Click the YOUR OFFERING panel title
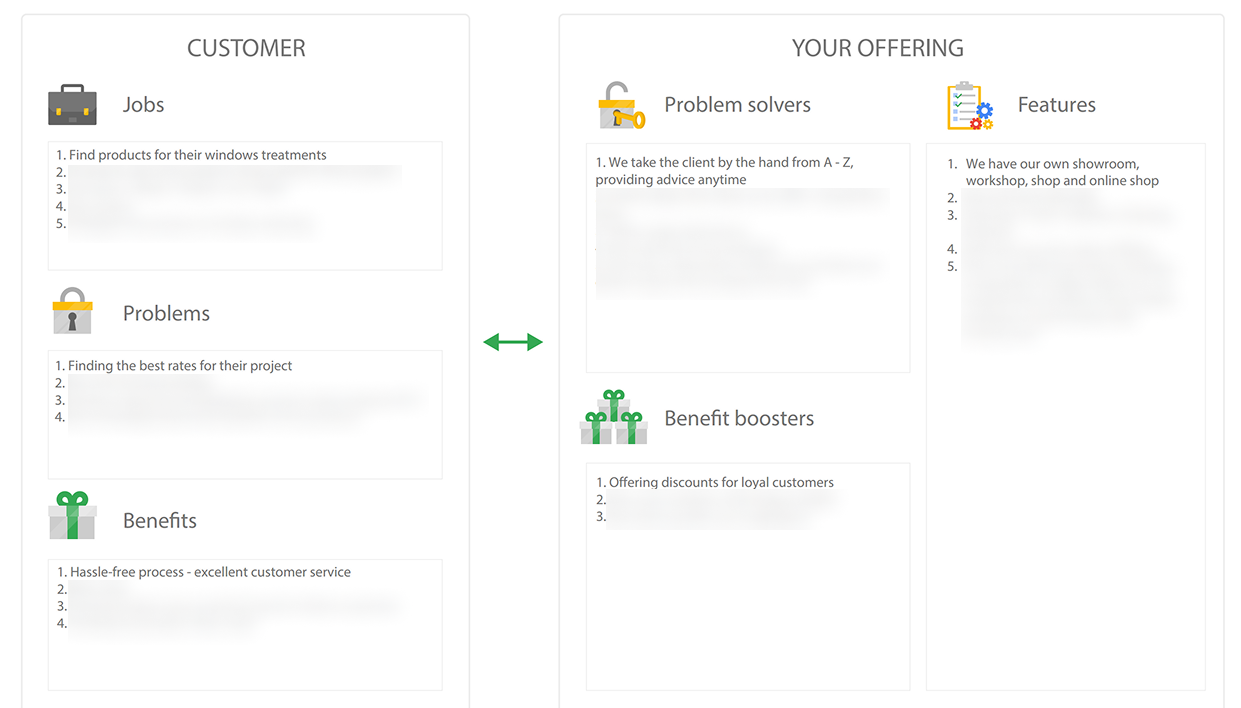The height and width of the screenshot is (708, 1241). (877, 48)
